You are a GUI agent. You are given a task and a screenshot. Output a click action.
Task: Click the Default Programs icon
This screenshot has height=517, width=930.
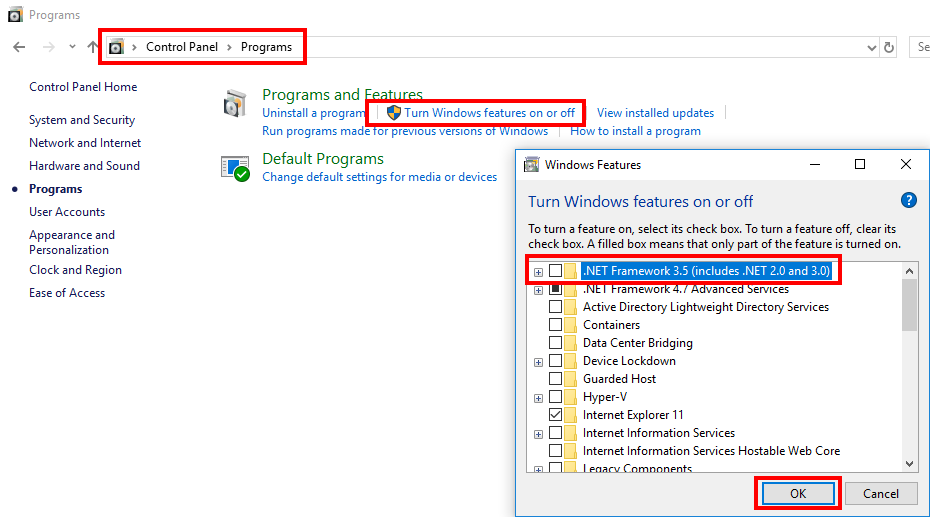click(235, 169)
